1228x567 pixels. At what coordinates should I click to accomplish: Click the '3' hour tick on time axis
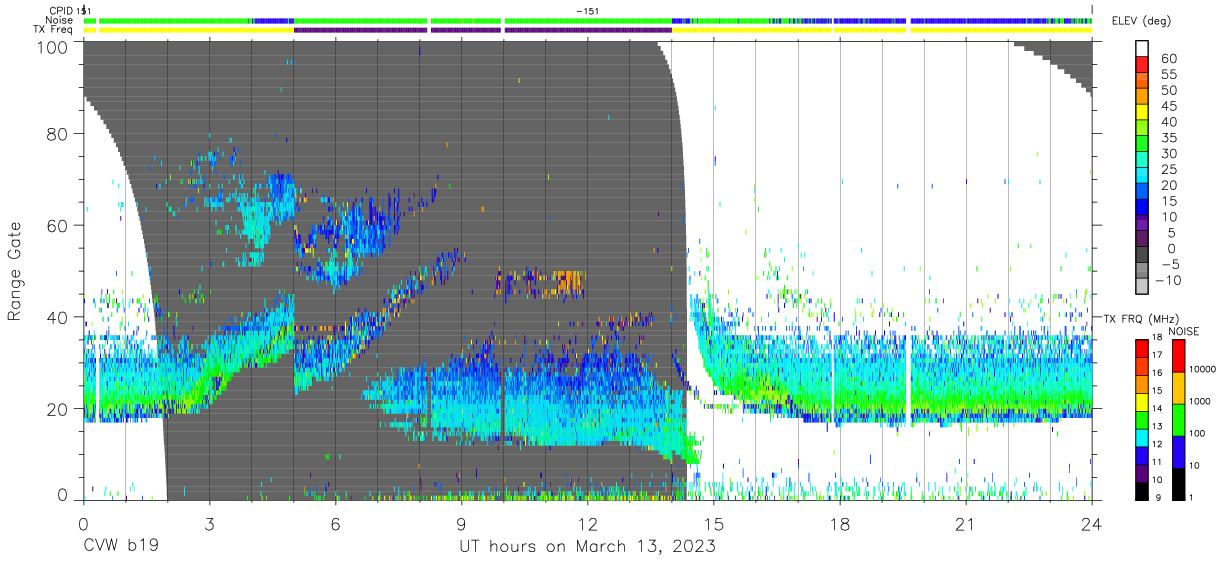click(209, 523)
